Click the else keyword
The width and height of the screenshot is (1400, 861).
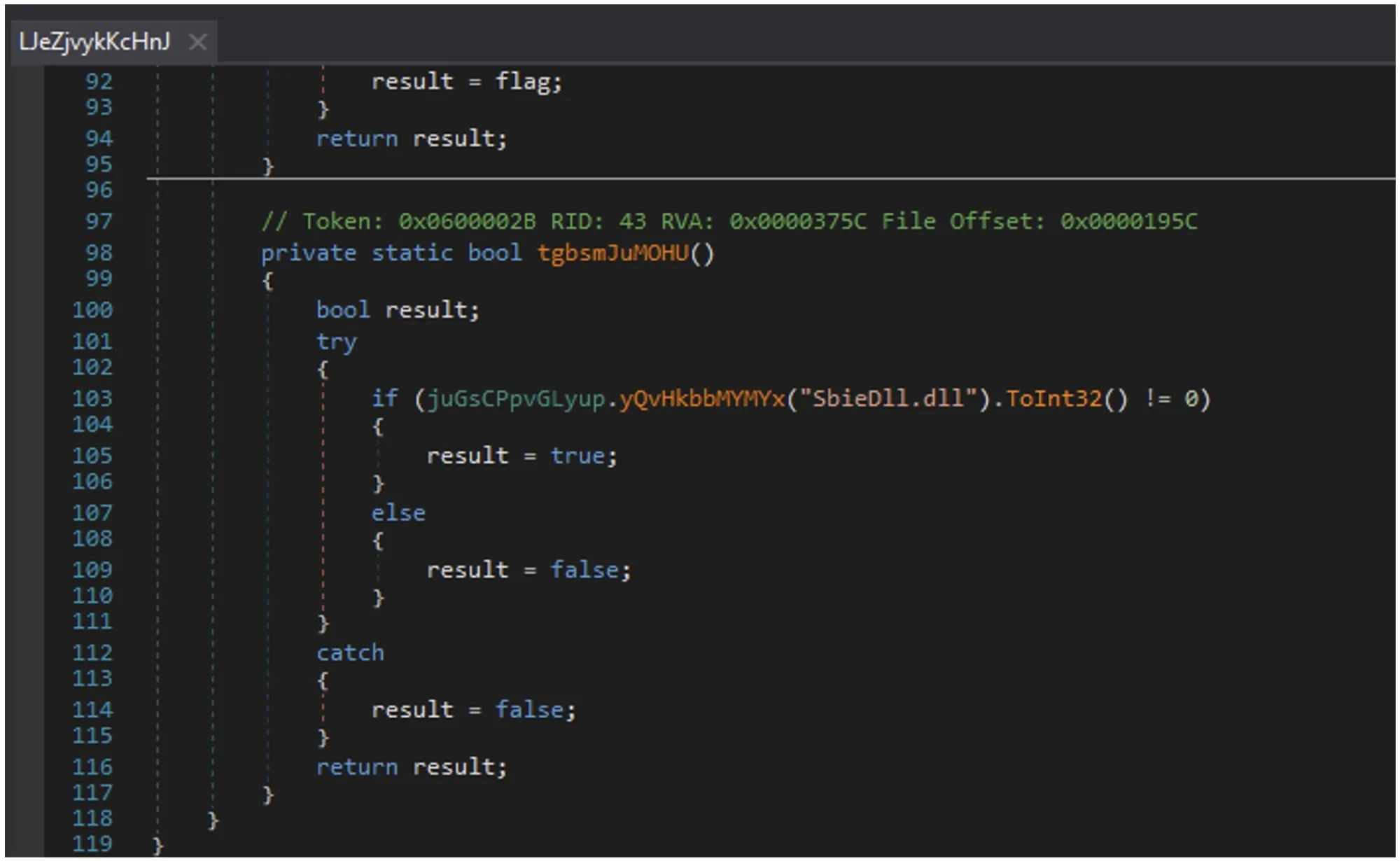398,512
